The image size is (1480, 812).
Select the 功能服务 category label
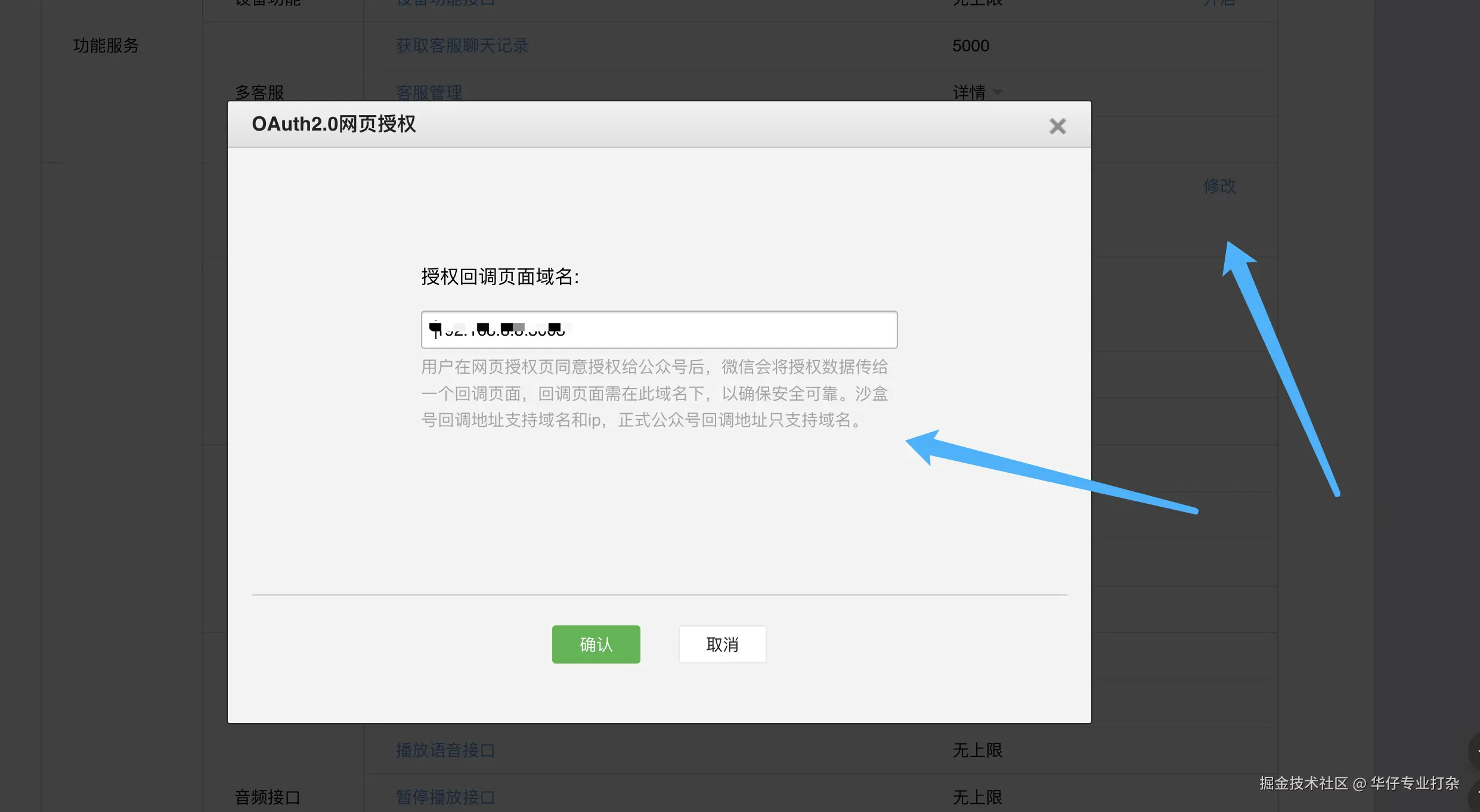click(x=106, y=46)
